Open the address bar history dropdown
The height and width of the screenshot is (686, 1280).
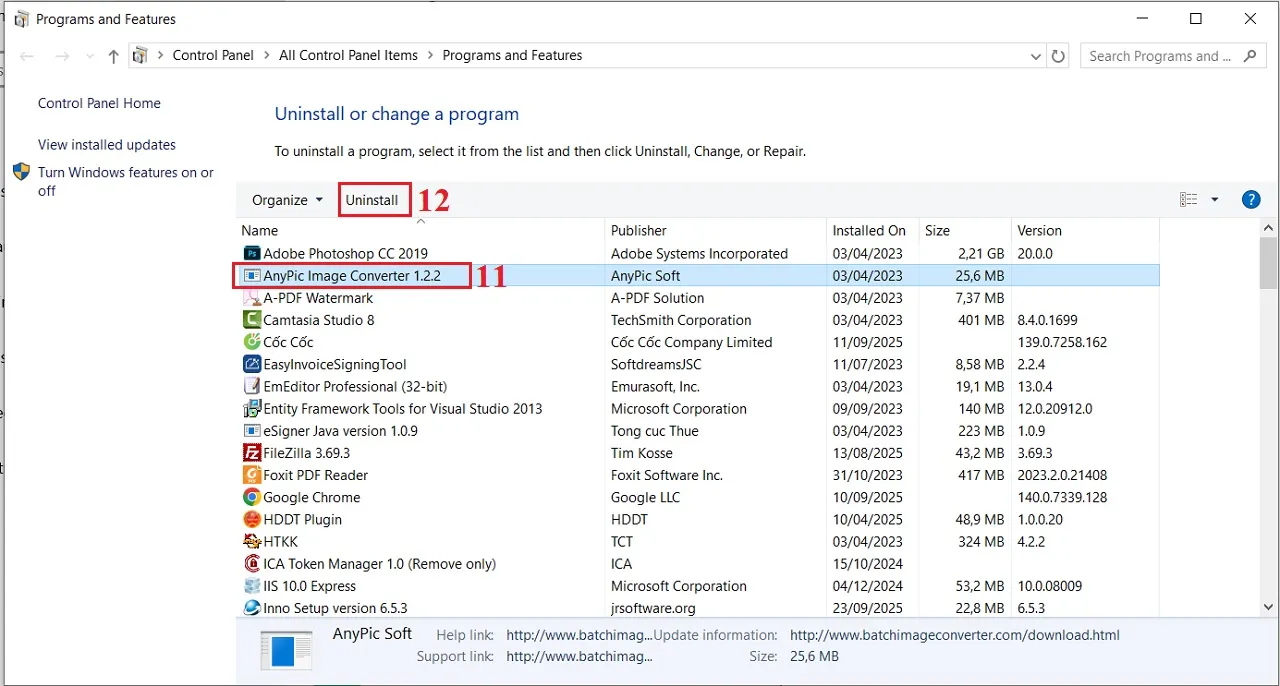tap(1036, 56)
